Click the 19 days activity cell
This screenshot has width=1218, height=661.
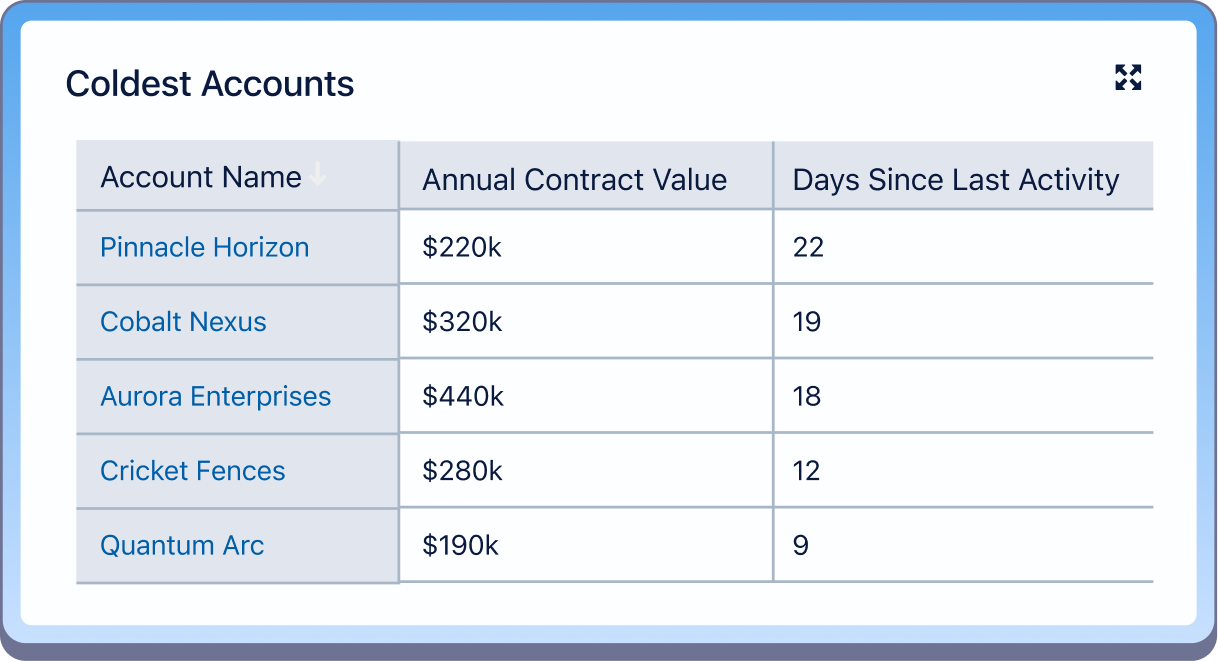806,322
